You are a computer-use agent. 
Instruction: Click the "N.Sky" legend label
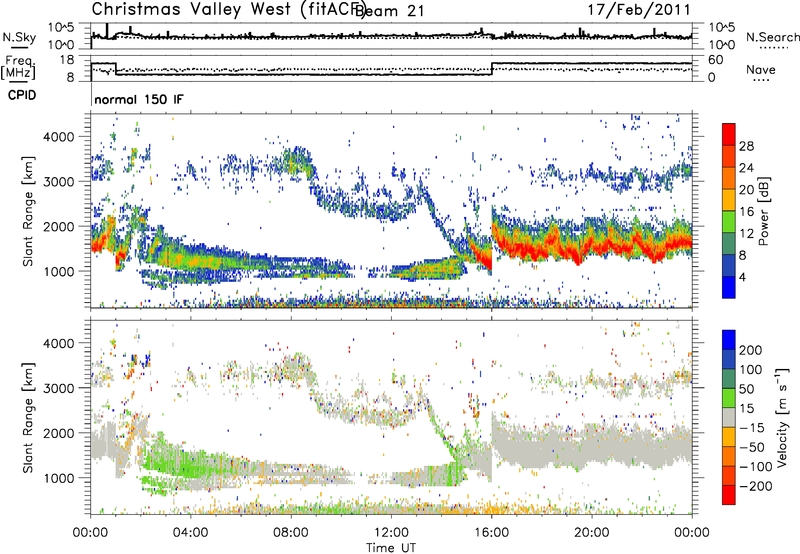pyautogui.click(x=19, y=37)
